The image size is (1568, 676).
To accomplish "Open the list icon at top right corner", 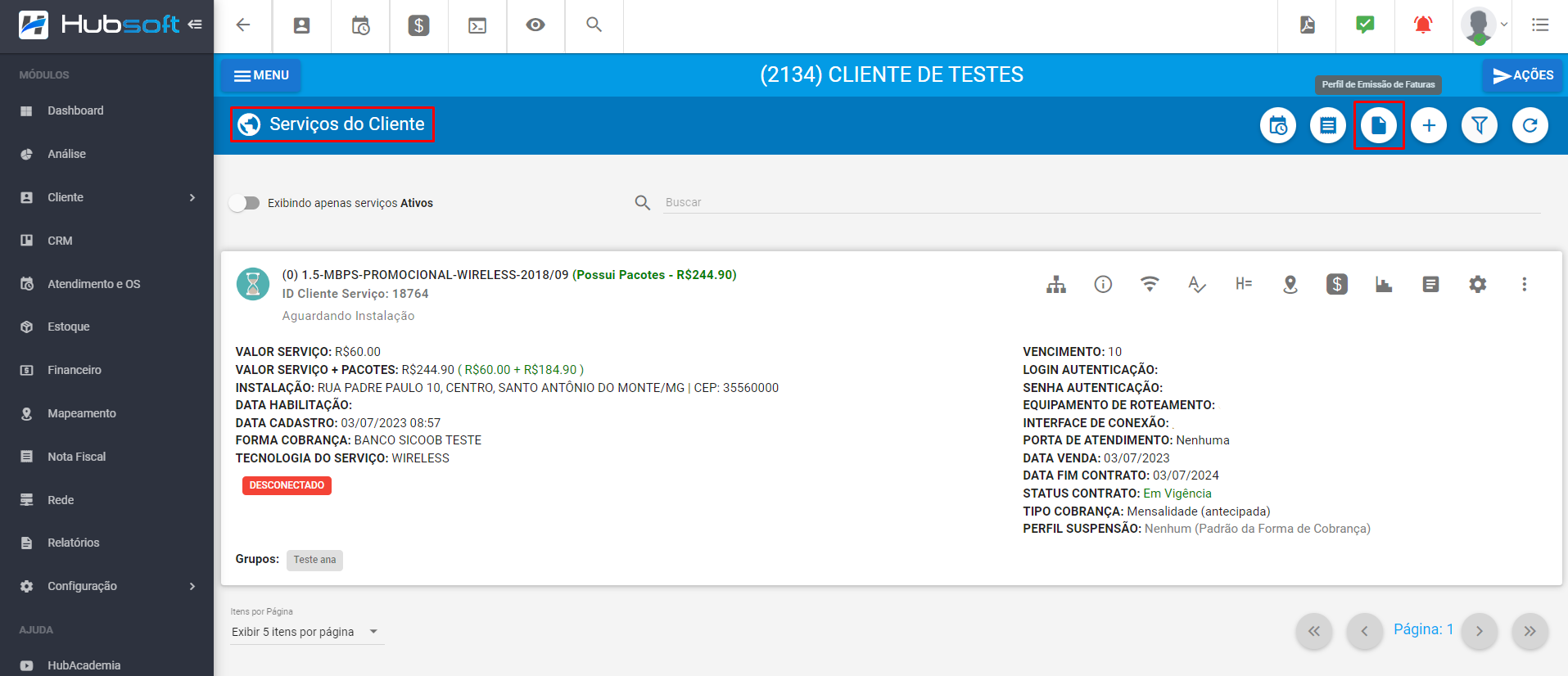I will pyautogui.click(x=1540, y=25).
